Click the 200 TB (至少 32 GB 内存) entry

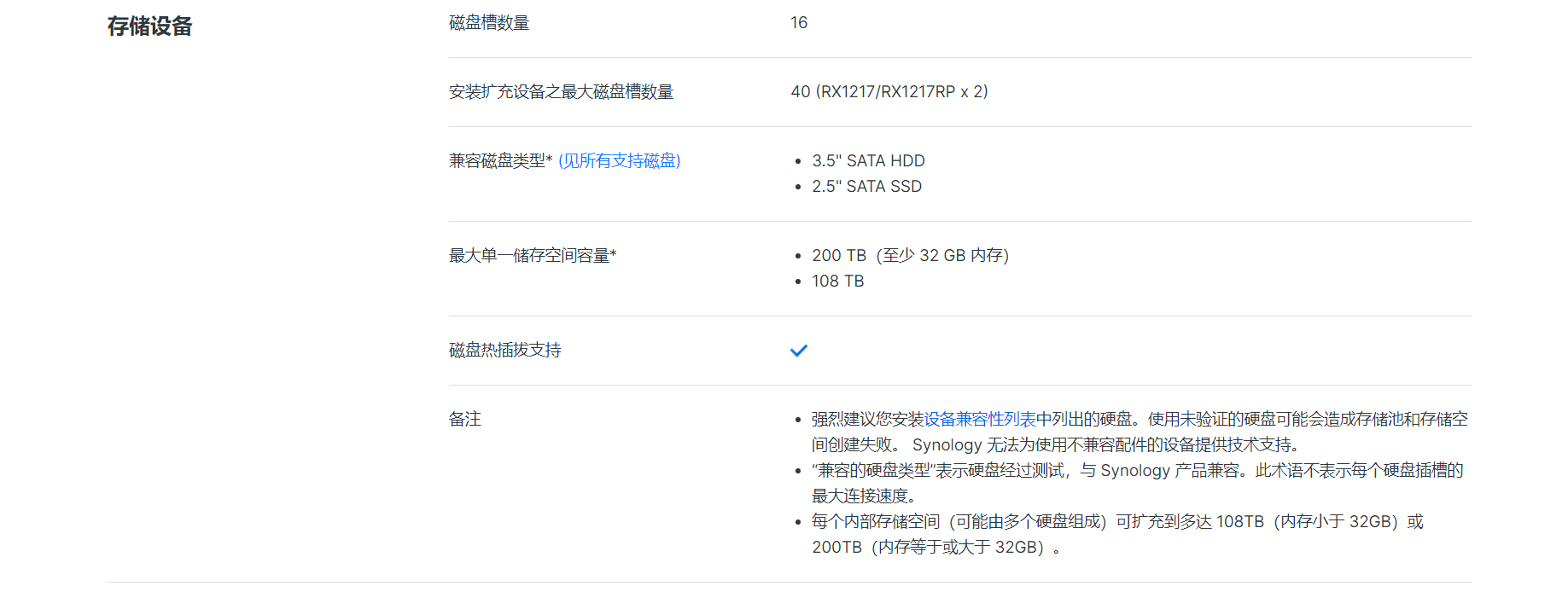(x=910, y=256)
